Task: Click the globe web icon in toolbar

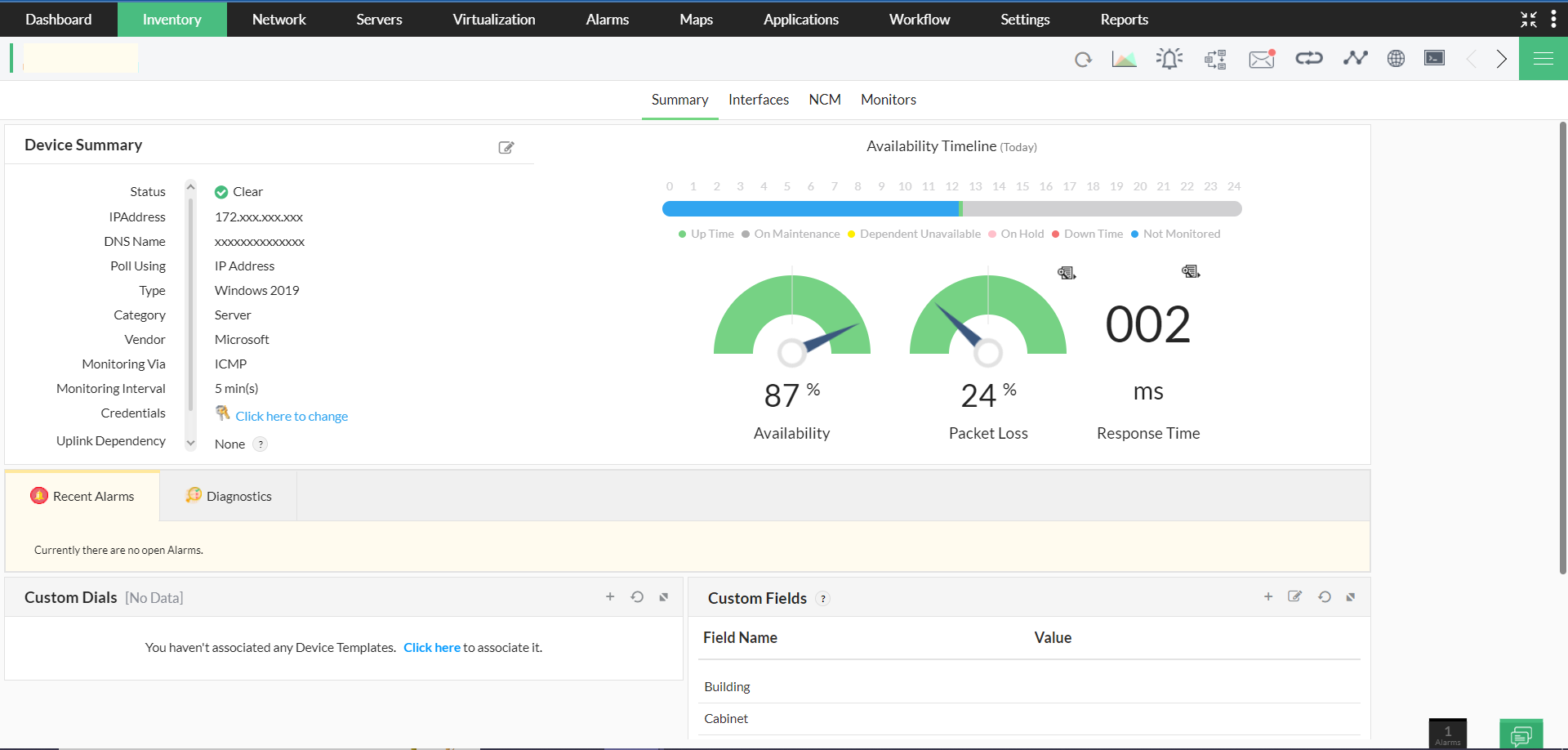Action: click(x=1395, y=58)
